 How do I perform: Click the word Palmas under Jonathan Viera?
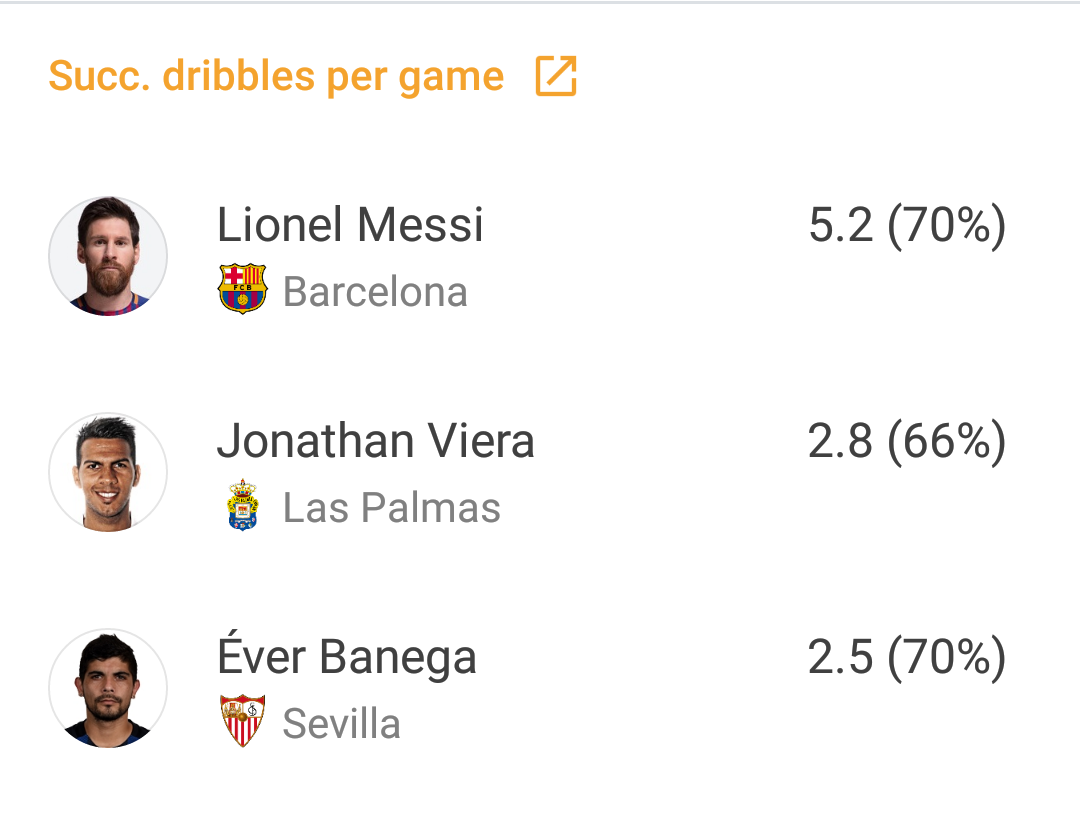tap(430, 508)
